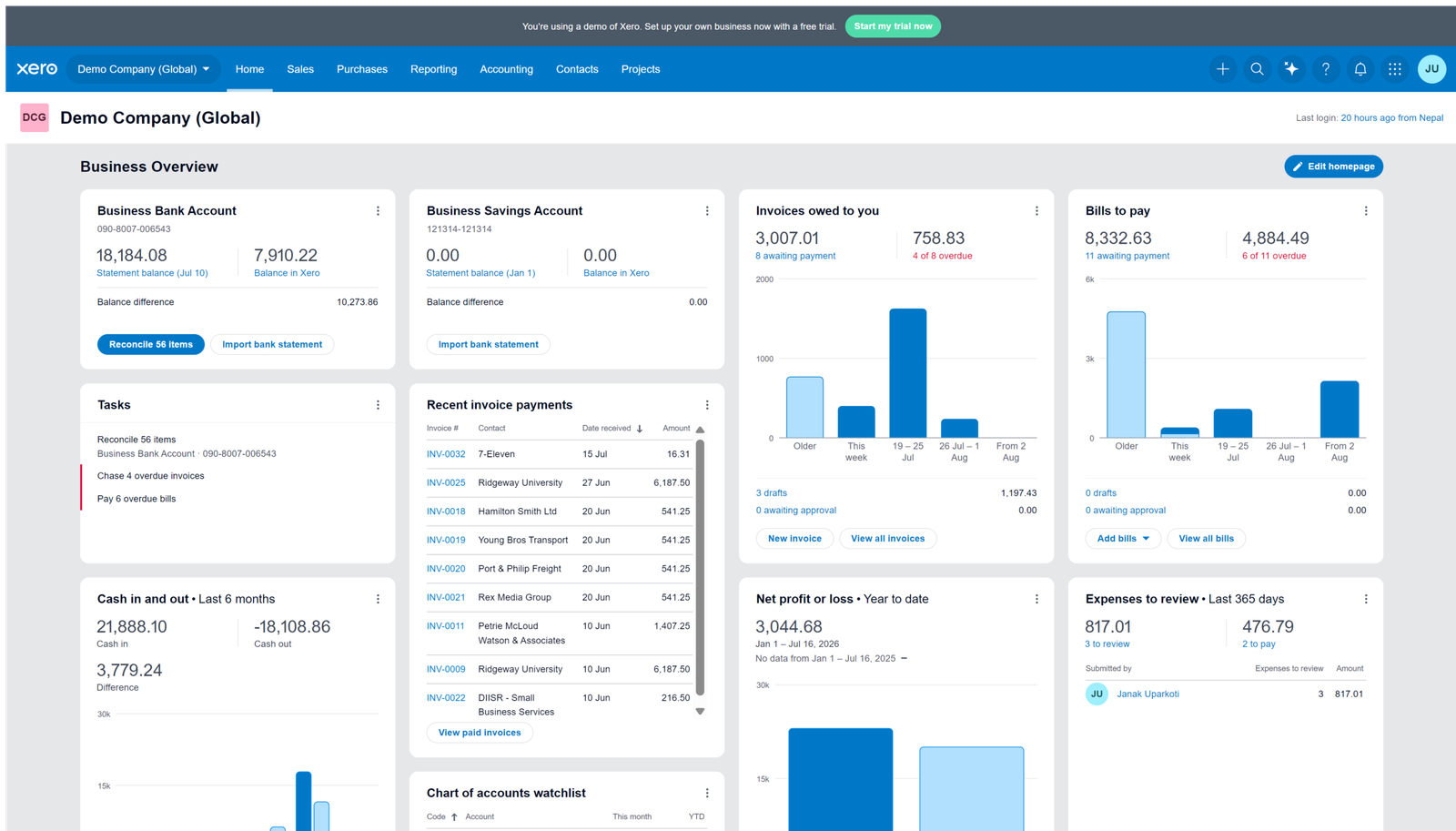
Task: Open Janak Uparkoti link
Action: coord(1148,694)
